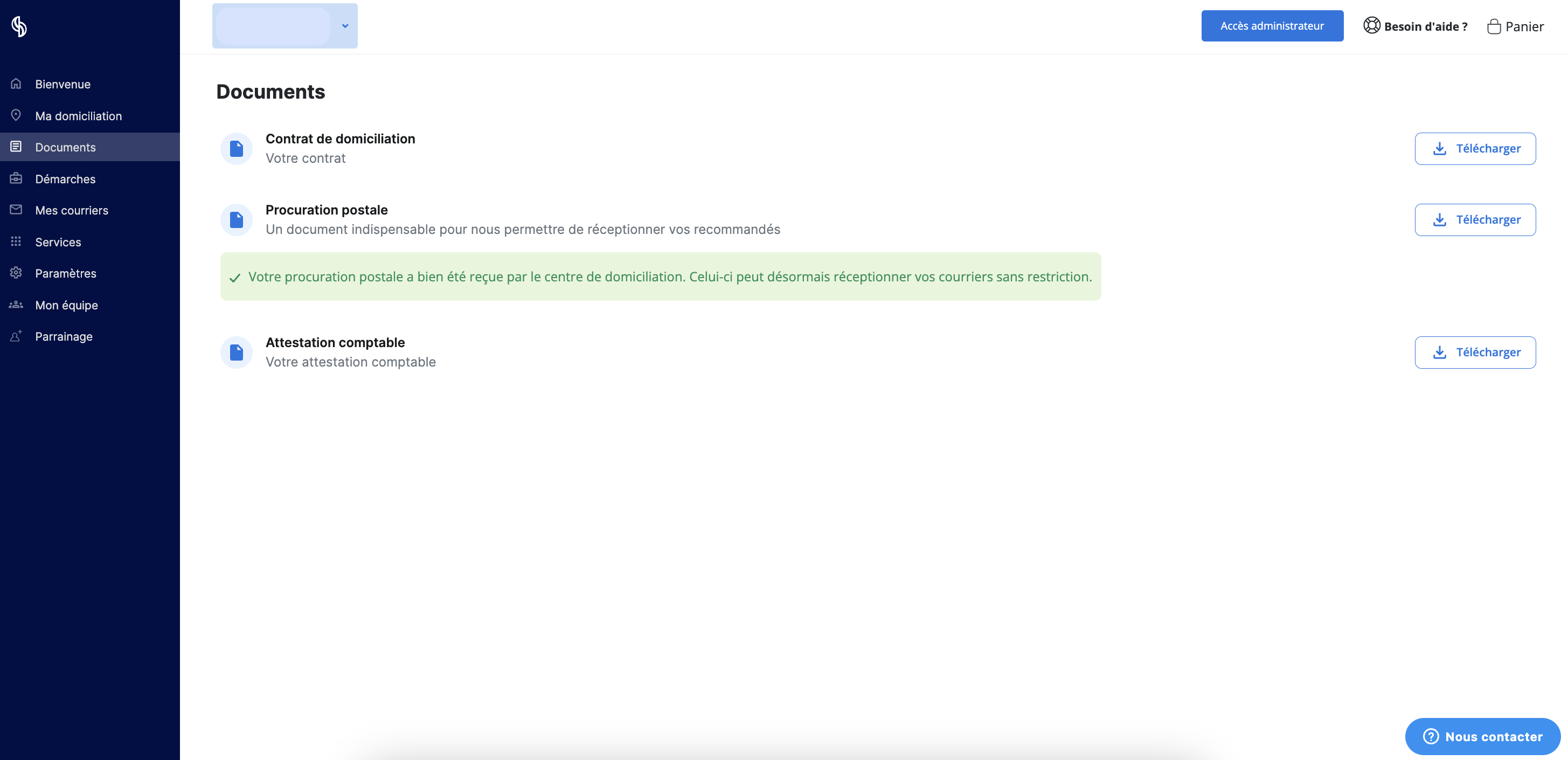
Task: Click the Mon équipe people icon
Action: pos(16,305)
